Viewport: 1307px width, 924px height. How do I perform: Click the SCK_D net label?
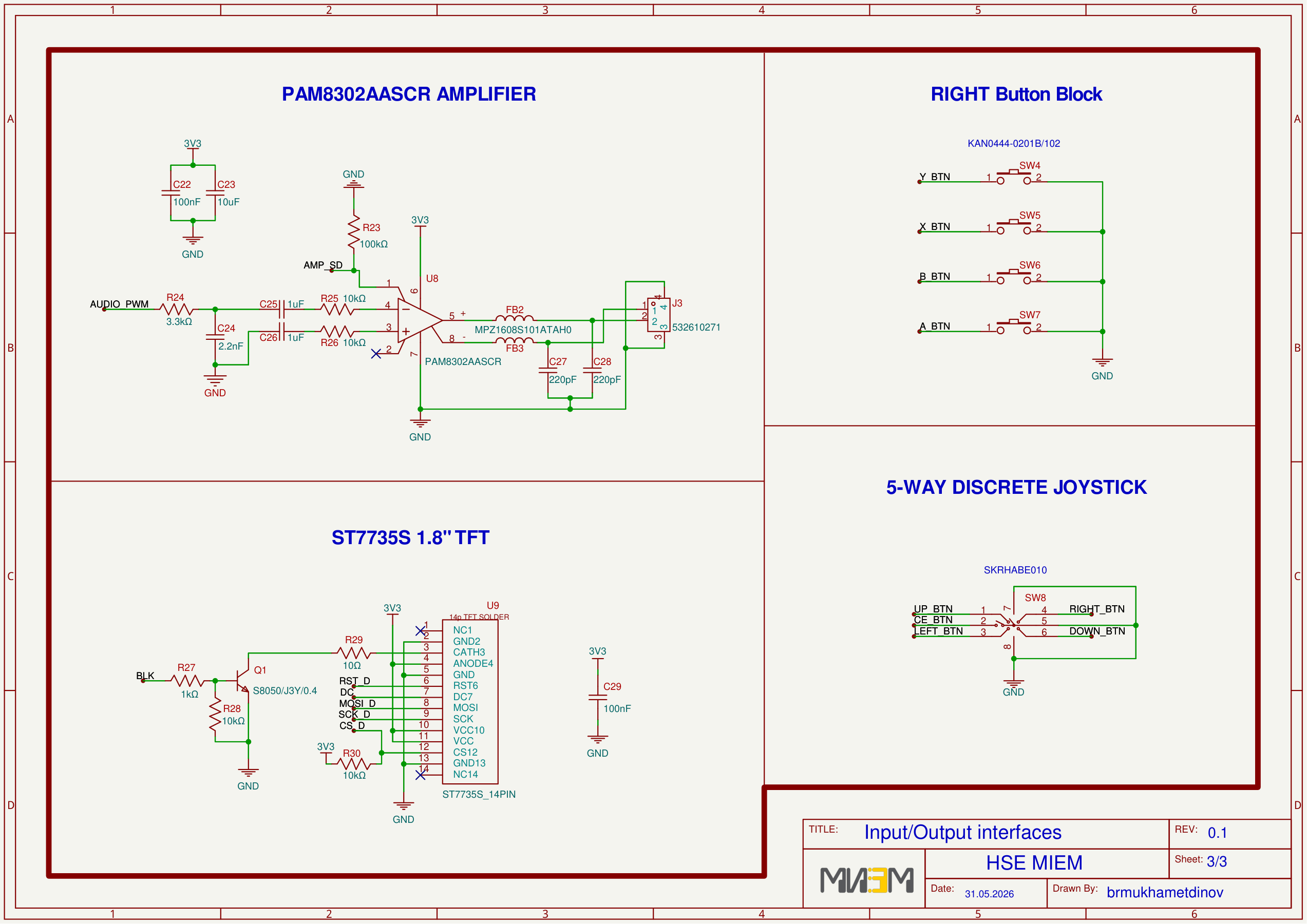pyautogui.click(x=354, y=715)
